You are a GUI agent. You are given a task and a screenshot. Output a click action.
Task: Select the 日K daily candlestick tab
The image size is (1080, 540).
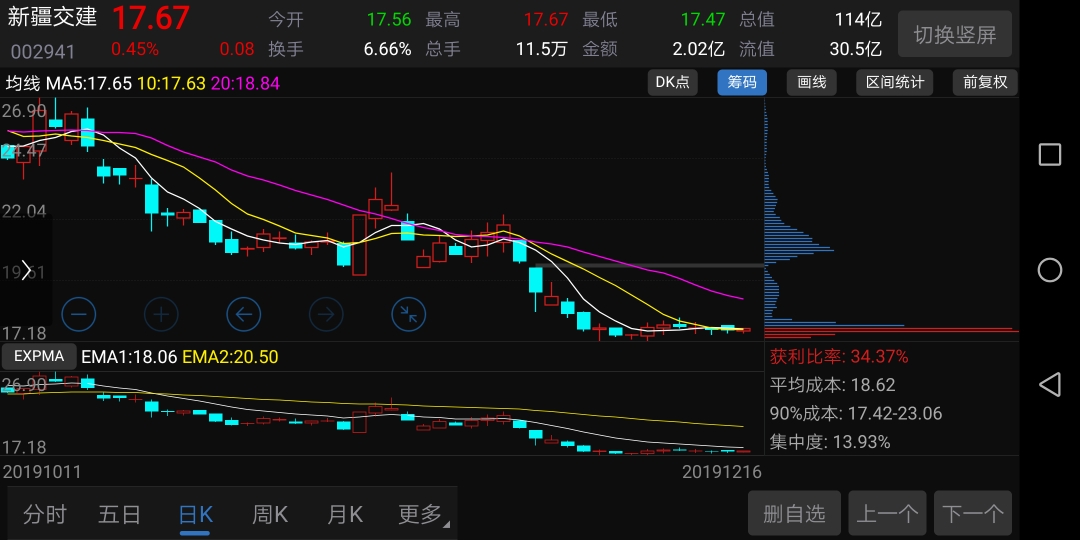click(x=196, y=515)
